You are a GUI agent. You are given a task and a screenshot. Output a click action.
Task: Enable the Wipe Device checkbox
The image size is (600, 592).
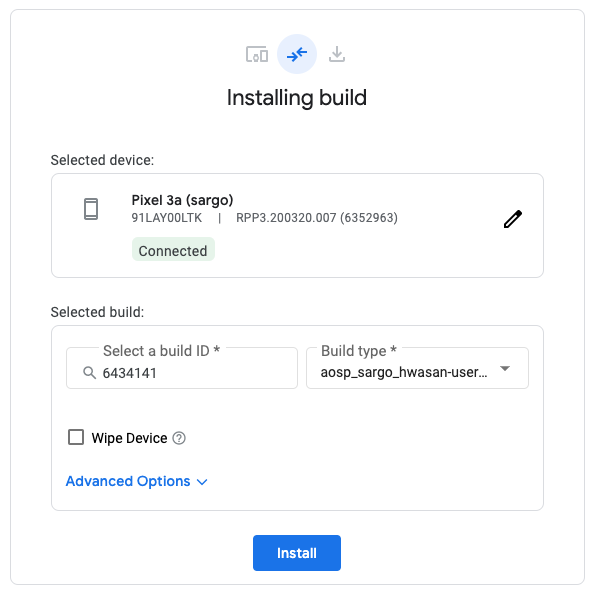[x=75, y=437]
